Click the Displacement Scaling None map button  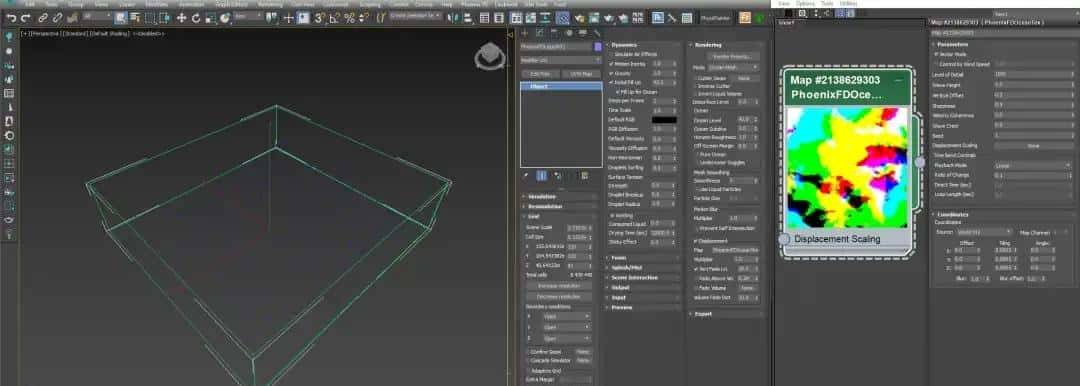click(x=1033, y=146)
